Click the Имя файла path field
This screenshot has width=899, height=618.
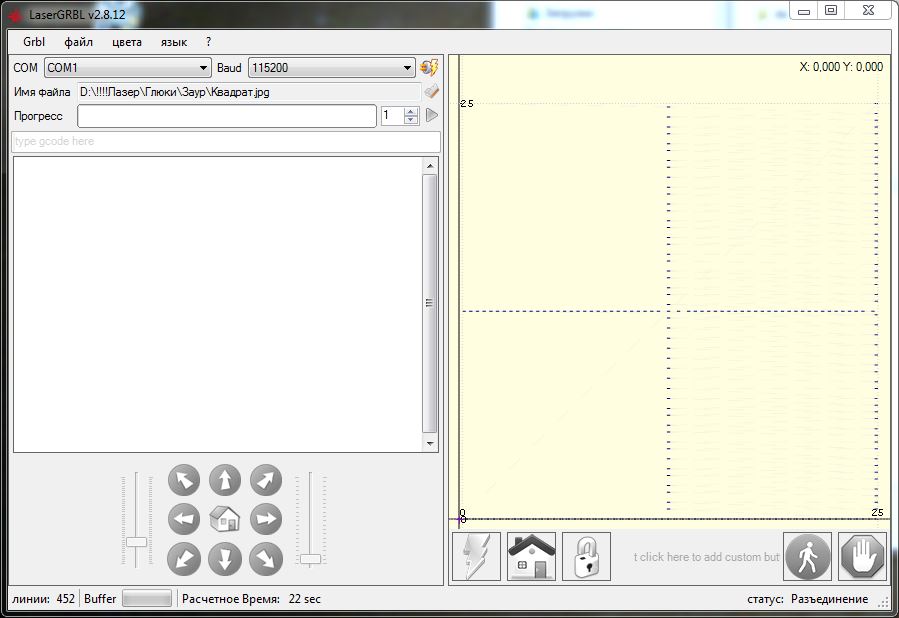tap(249, 92)
